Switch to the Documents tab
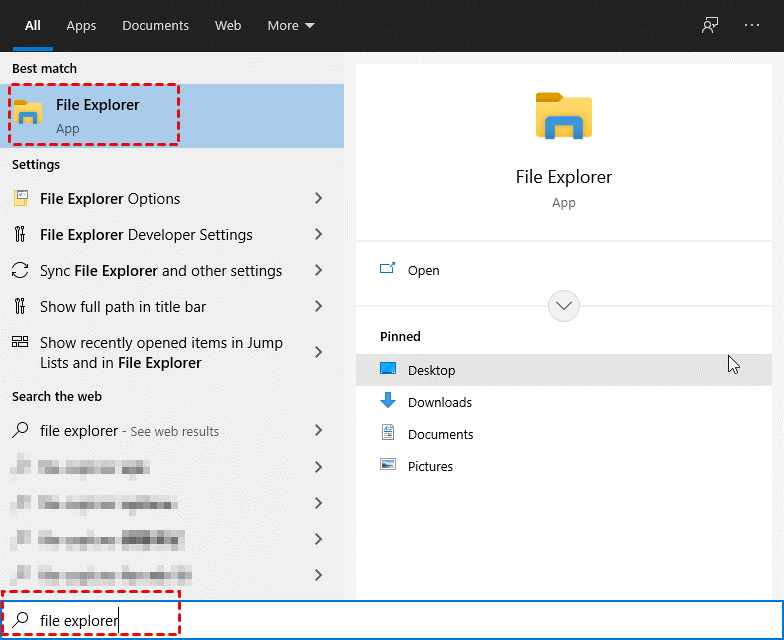Screen dimensions: 784x640 155,25
